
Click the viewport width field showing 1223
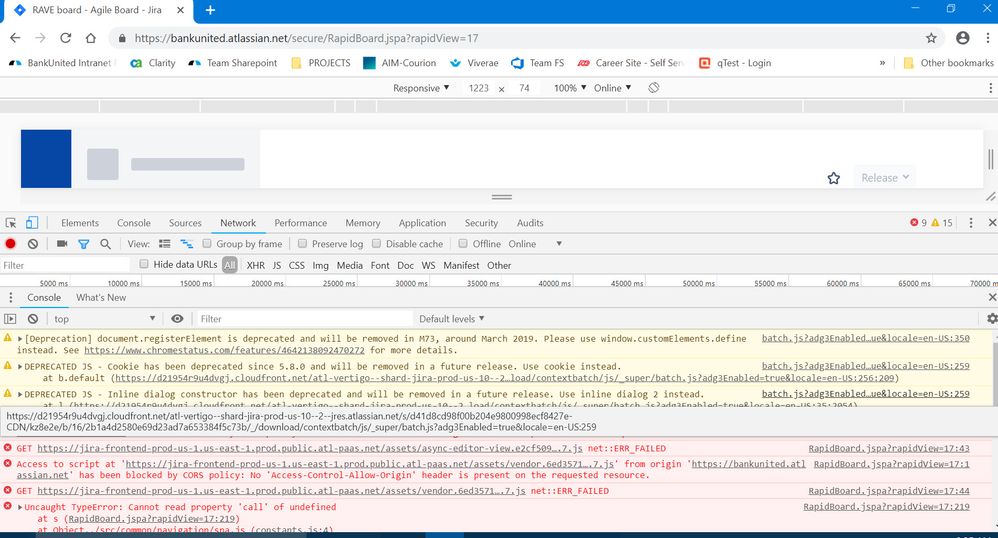coord(479,88)
